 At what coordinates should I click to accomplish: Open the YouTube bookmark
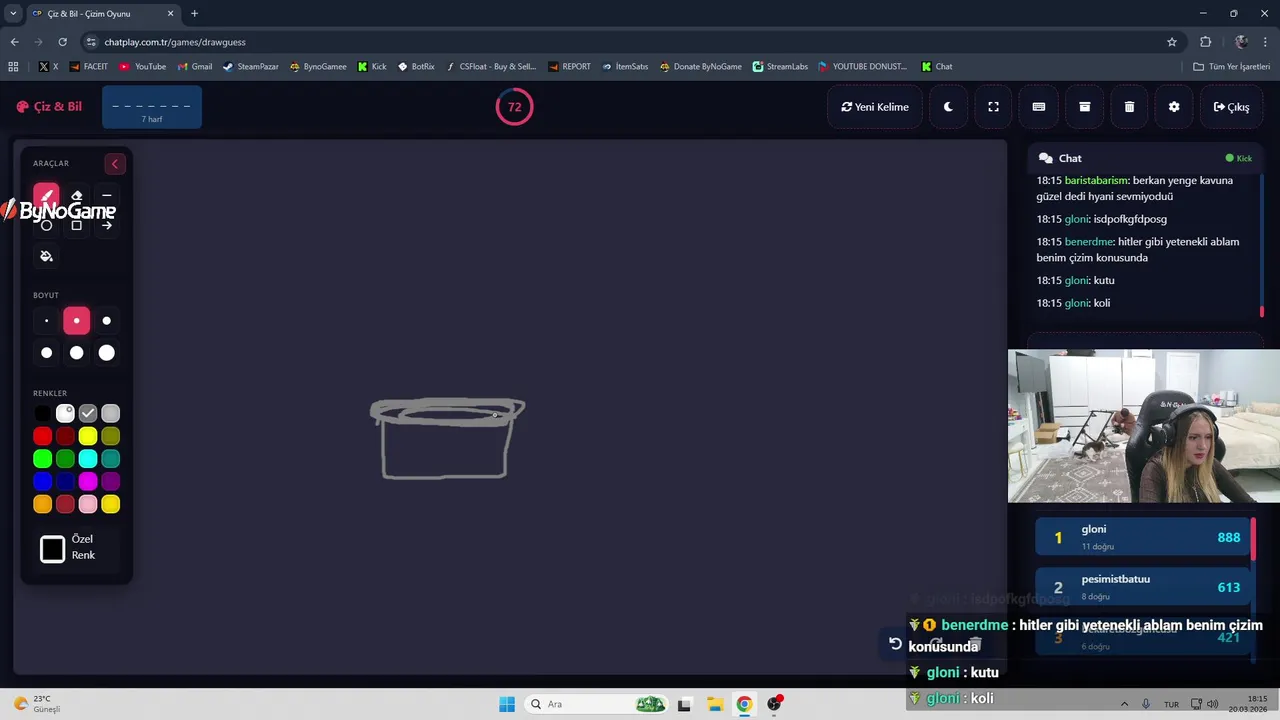[x=143, y=67]
